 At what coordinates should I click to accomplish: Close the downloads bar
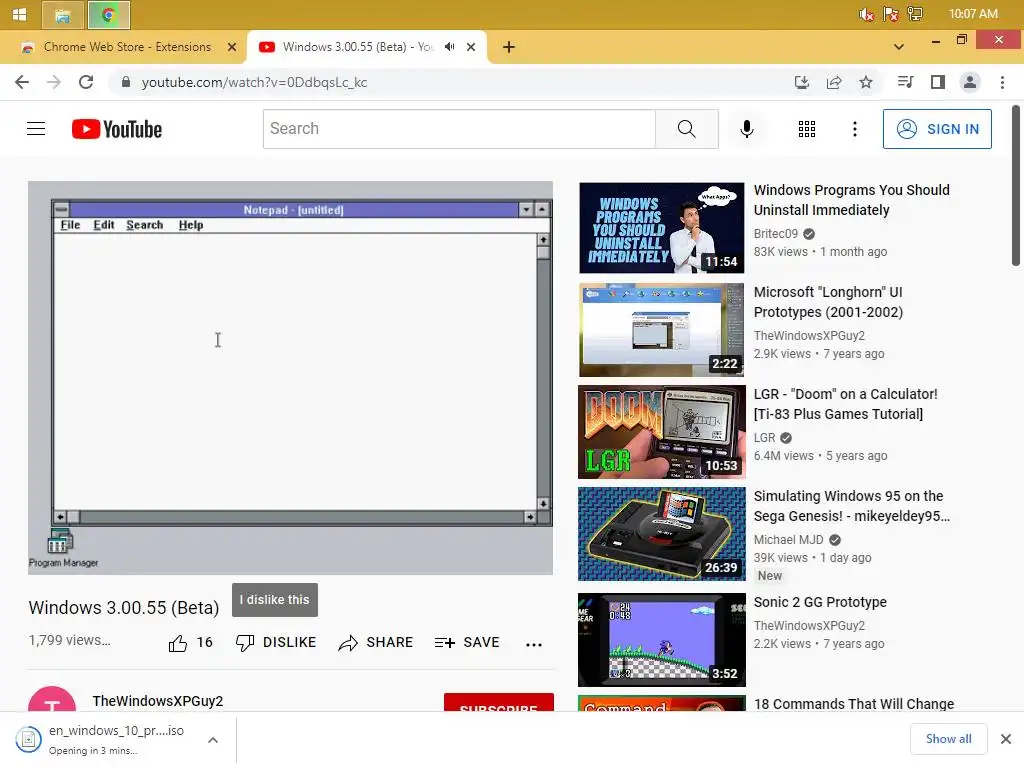tap(1006, 739)
